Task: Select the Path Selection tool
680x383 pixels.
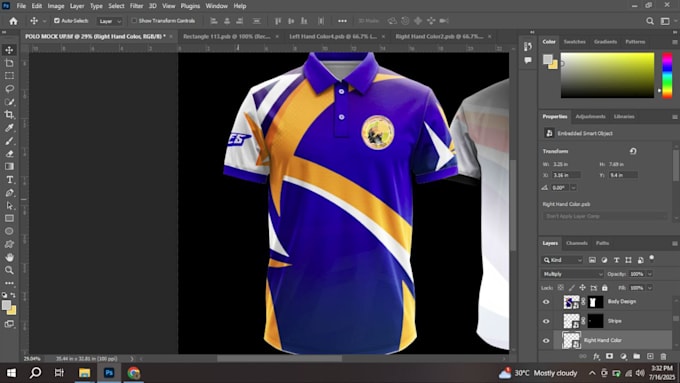Action: click(9, 206)
